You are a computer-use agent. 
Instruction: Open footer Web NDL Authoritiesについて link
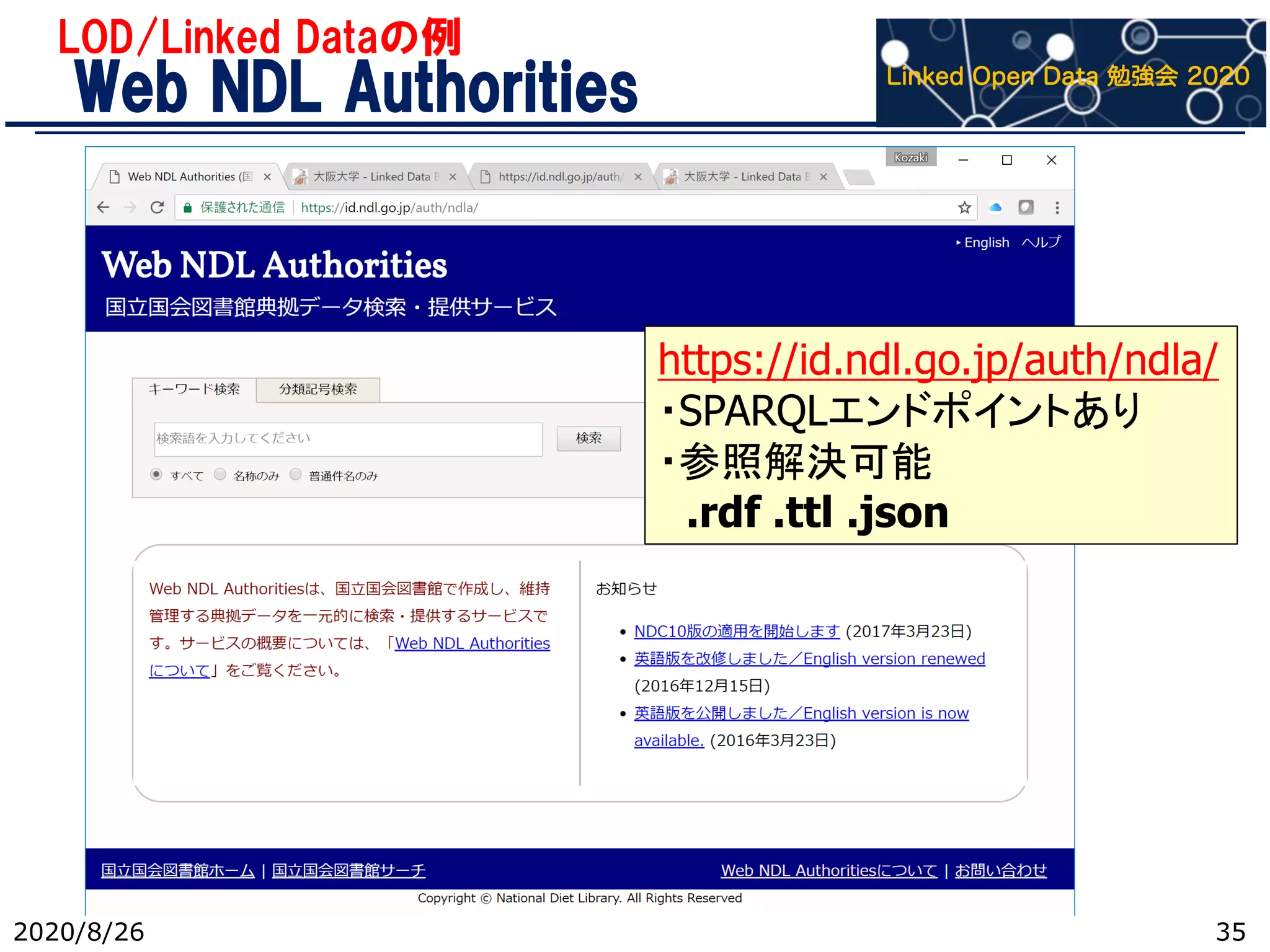[x=829, y=870]
